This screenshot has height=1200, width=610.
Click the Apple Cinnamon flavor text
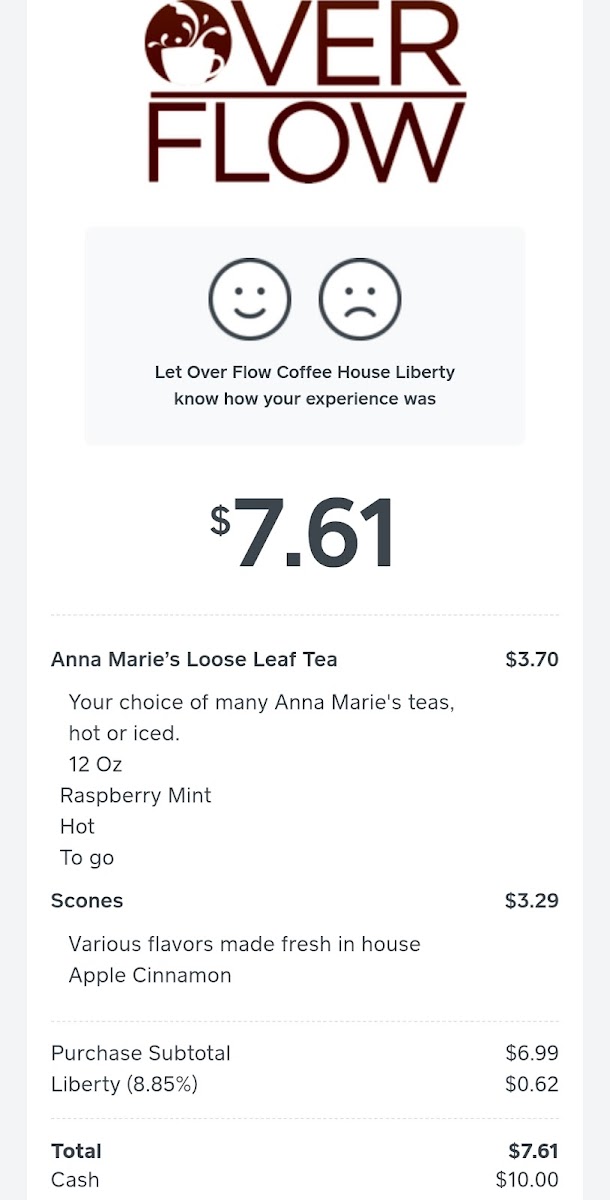150,975
